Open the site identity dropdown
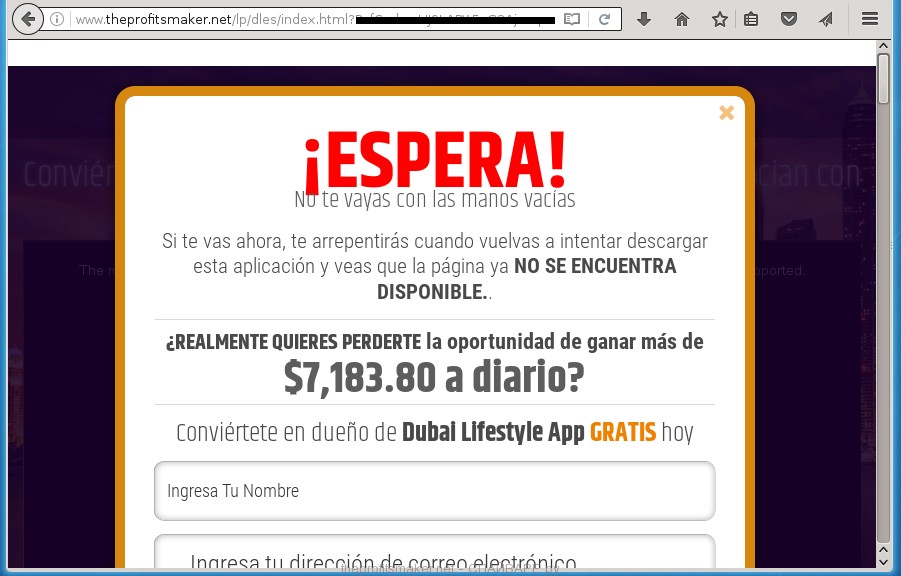 pyautogui.click(x=58, y=18)
